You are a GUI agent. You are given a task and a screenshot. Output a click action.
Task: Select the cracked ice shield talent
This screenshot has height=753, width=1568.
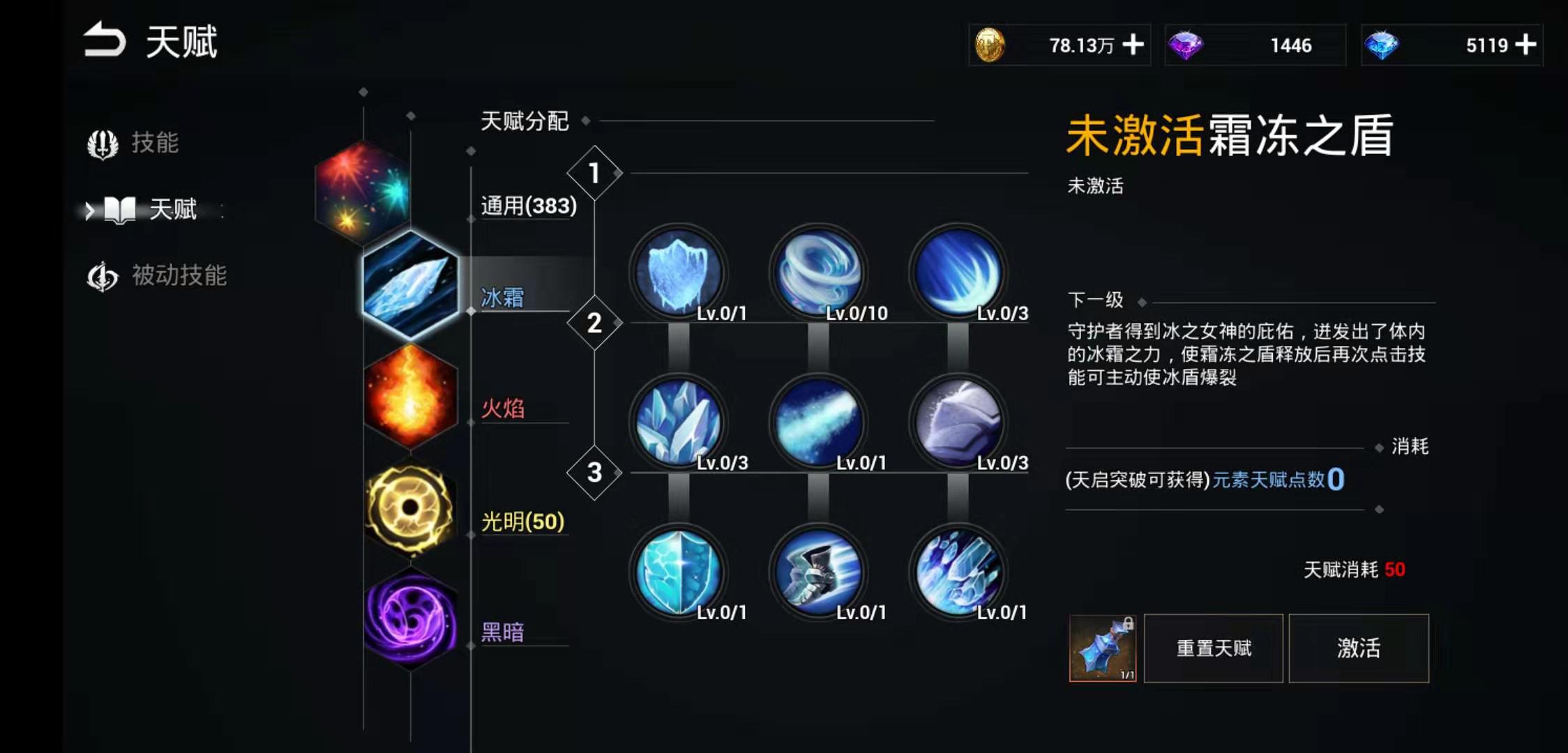pyautogui.click(x=678, y=572)
